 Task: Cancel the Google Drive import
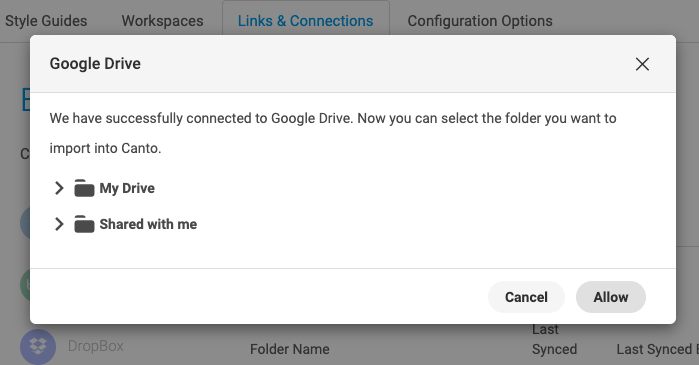(526, 297)
